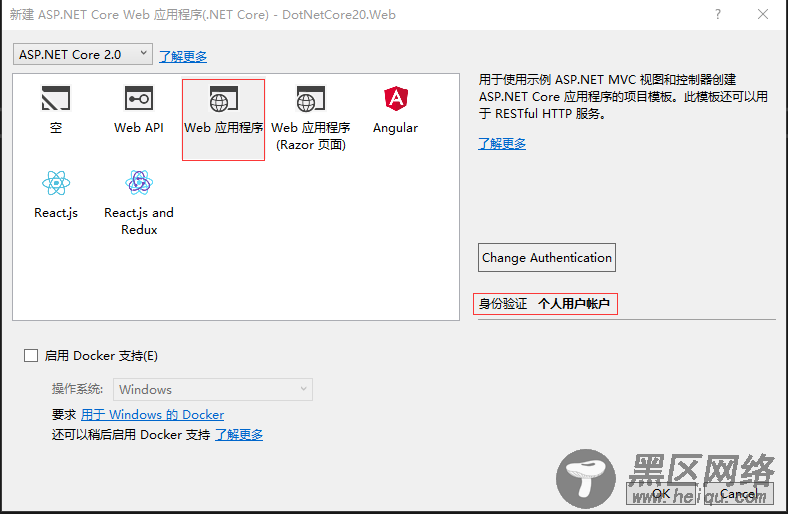The height and width of the screenshot is (514, 788).
Task: Select the React.js and Redux template
Action: click(139, 203)
